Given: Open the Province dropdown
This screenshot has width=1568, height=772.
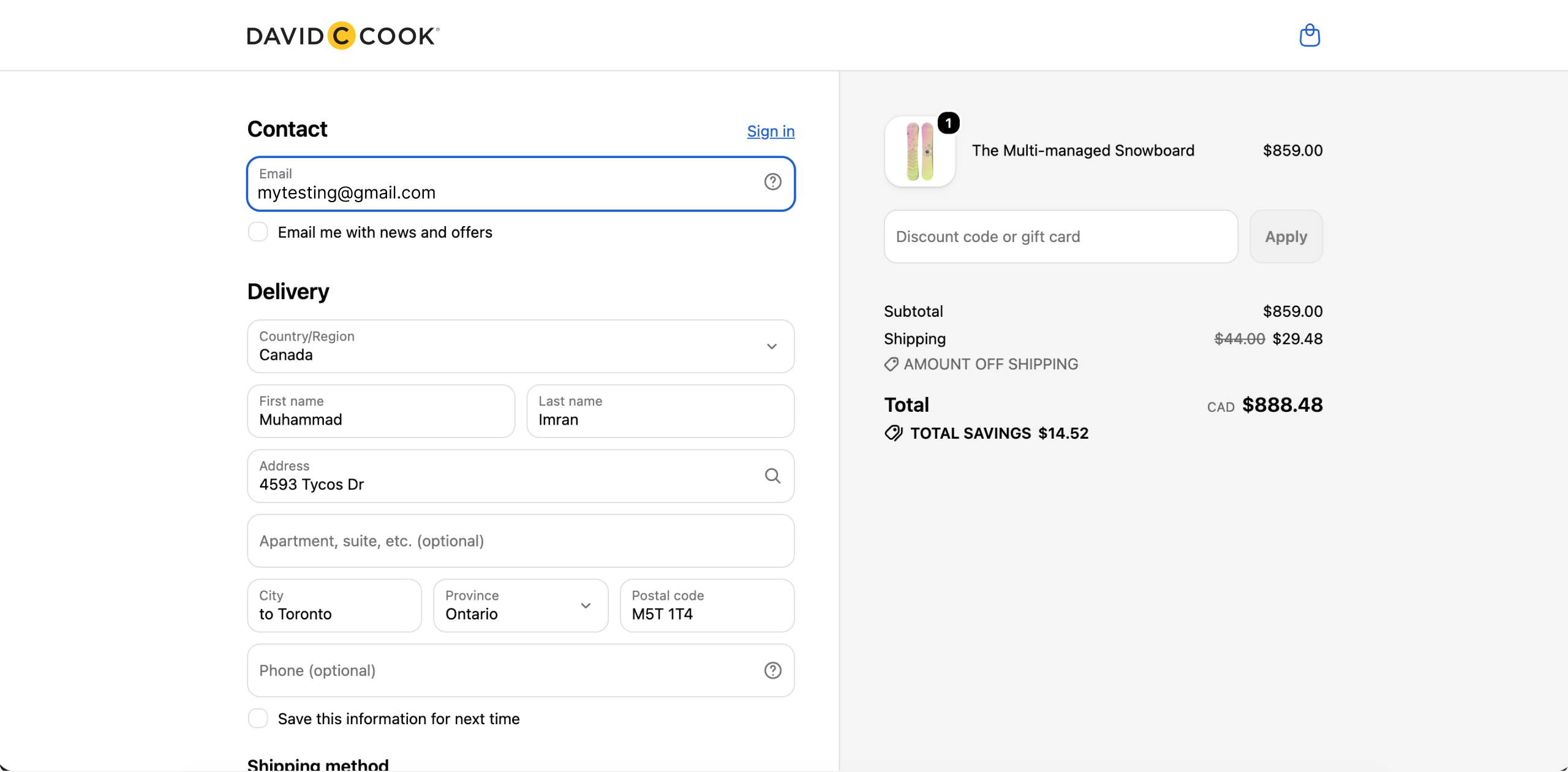Looking at the screenshot, I should tap(521, 606).
